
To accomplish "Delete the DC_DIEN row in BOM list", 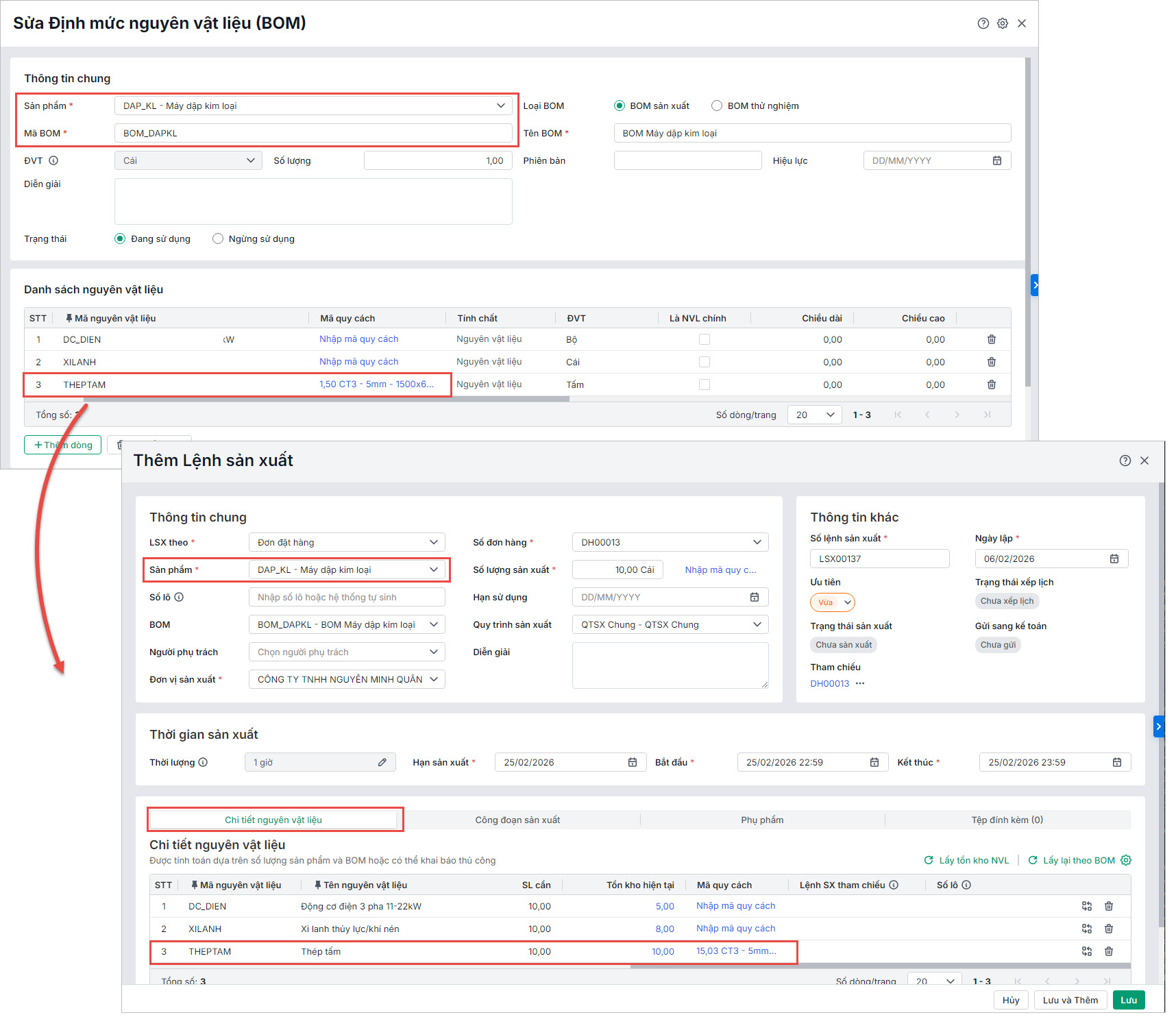I will coord(991,339).
